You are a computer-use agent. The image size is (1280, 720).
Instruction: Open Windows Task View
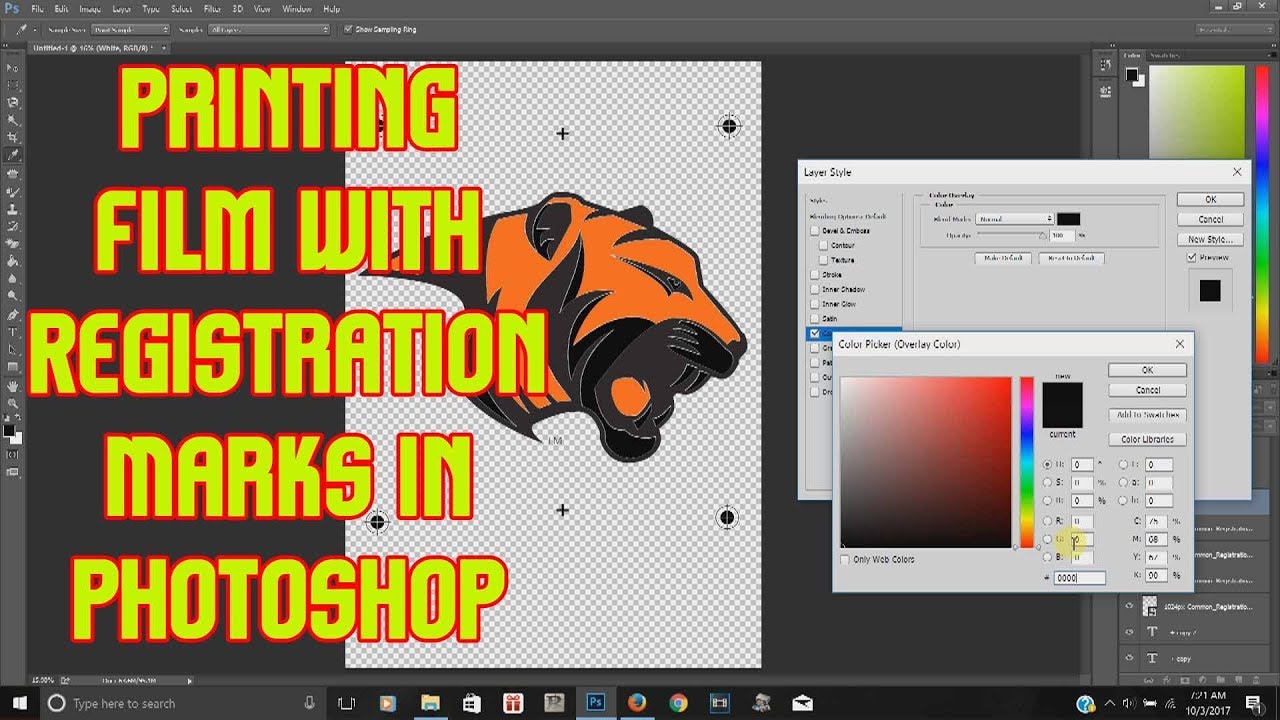pos(346,703)
